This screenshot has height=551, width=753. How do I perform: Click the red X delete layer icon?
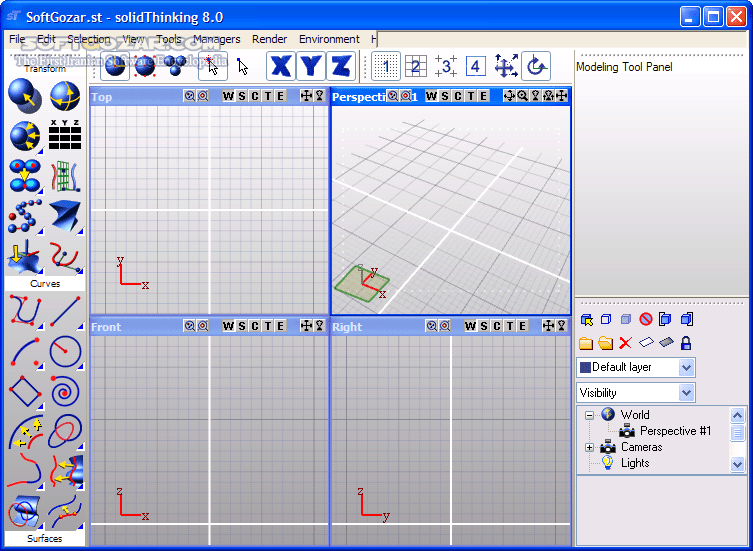tap(626, 343)
